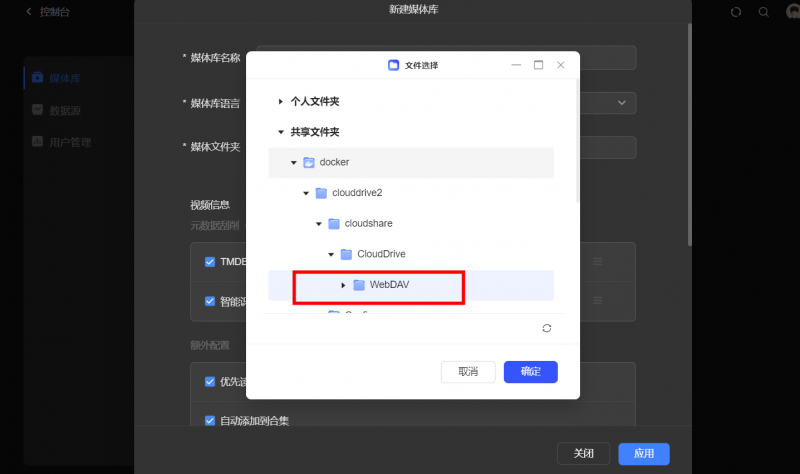The image size is (800, 474).
Task: Click the 个人文件夹 label
Action: (x=315, y=102)
